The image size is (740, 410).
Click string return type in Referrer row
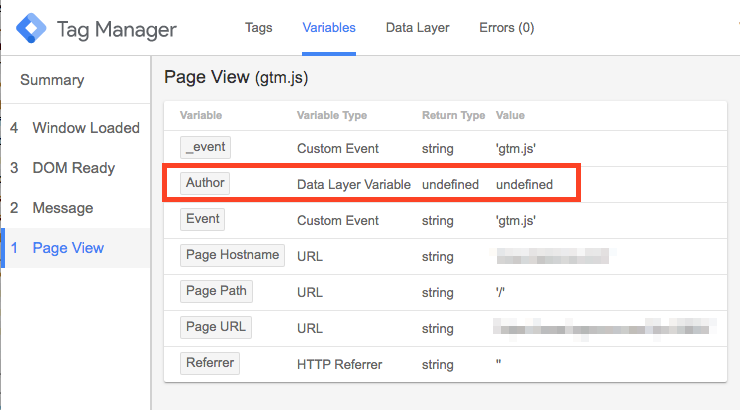pos(437,365)
